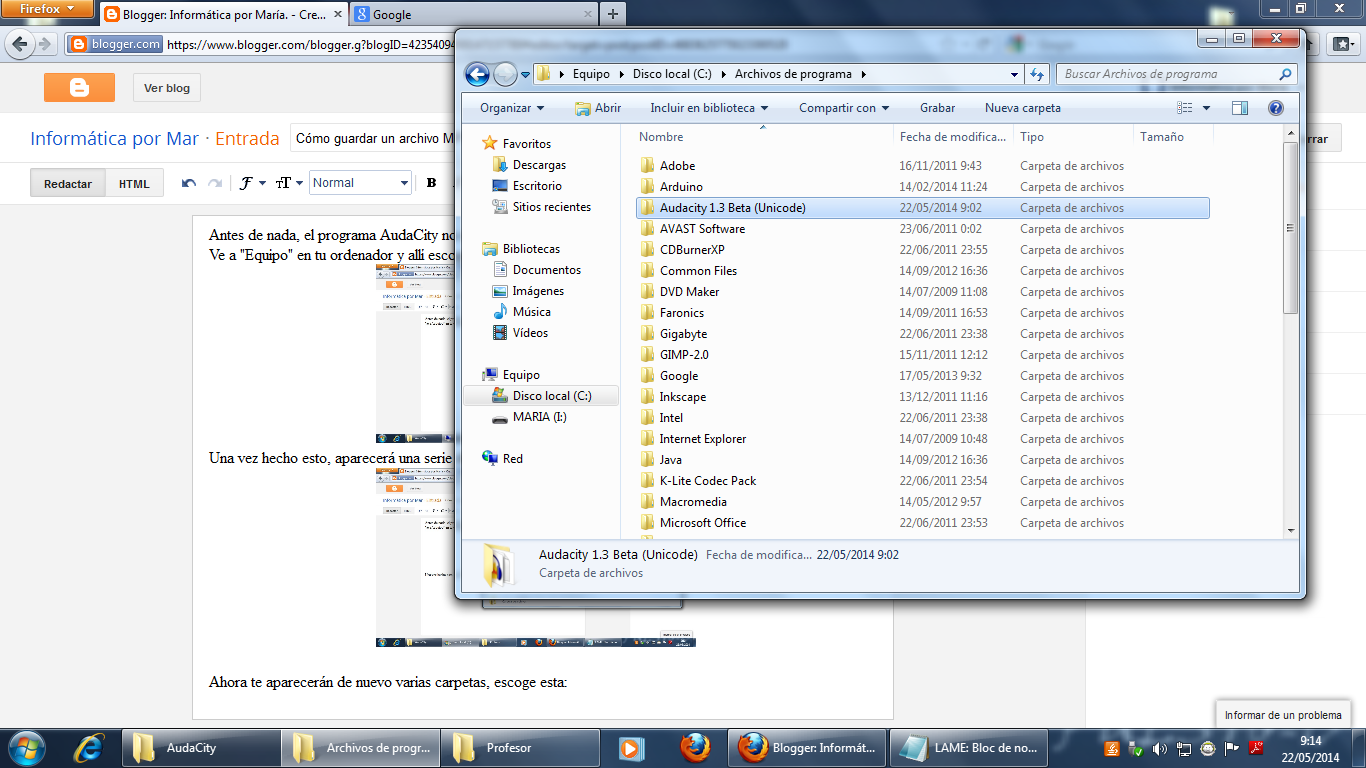This screenshot has width=1366, height=768.
Task: Open the Documentos library
Action: (x=546, y=270)
